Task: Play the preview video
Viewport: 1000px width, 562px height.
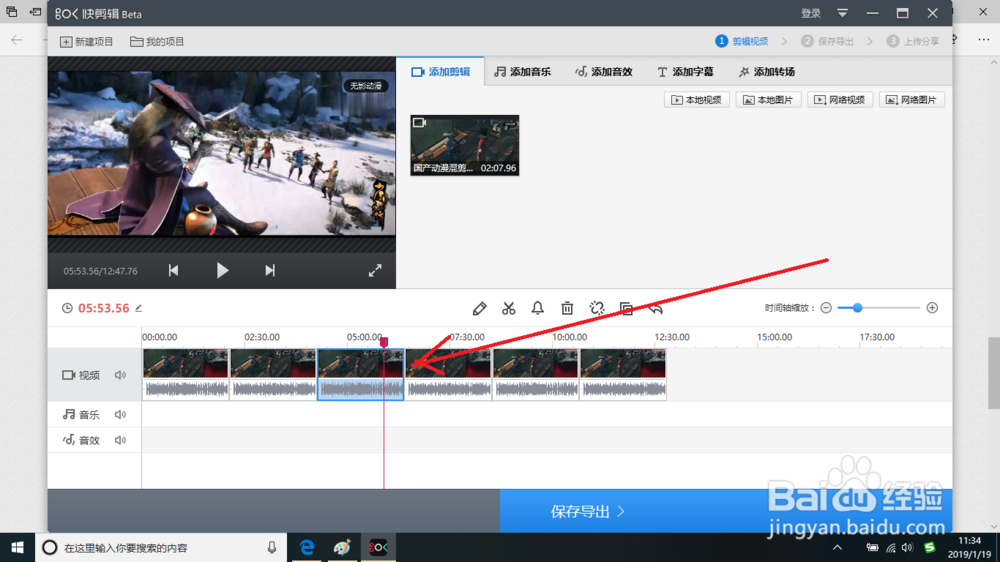Action: click(222, 270)
